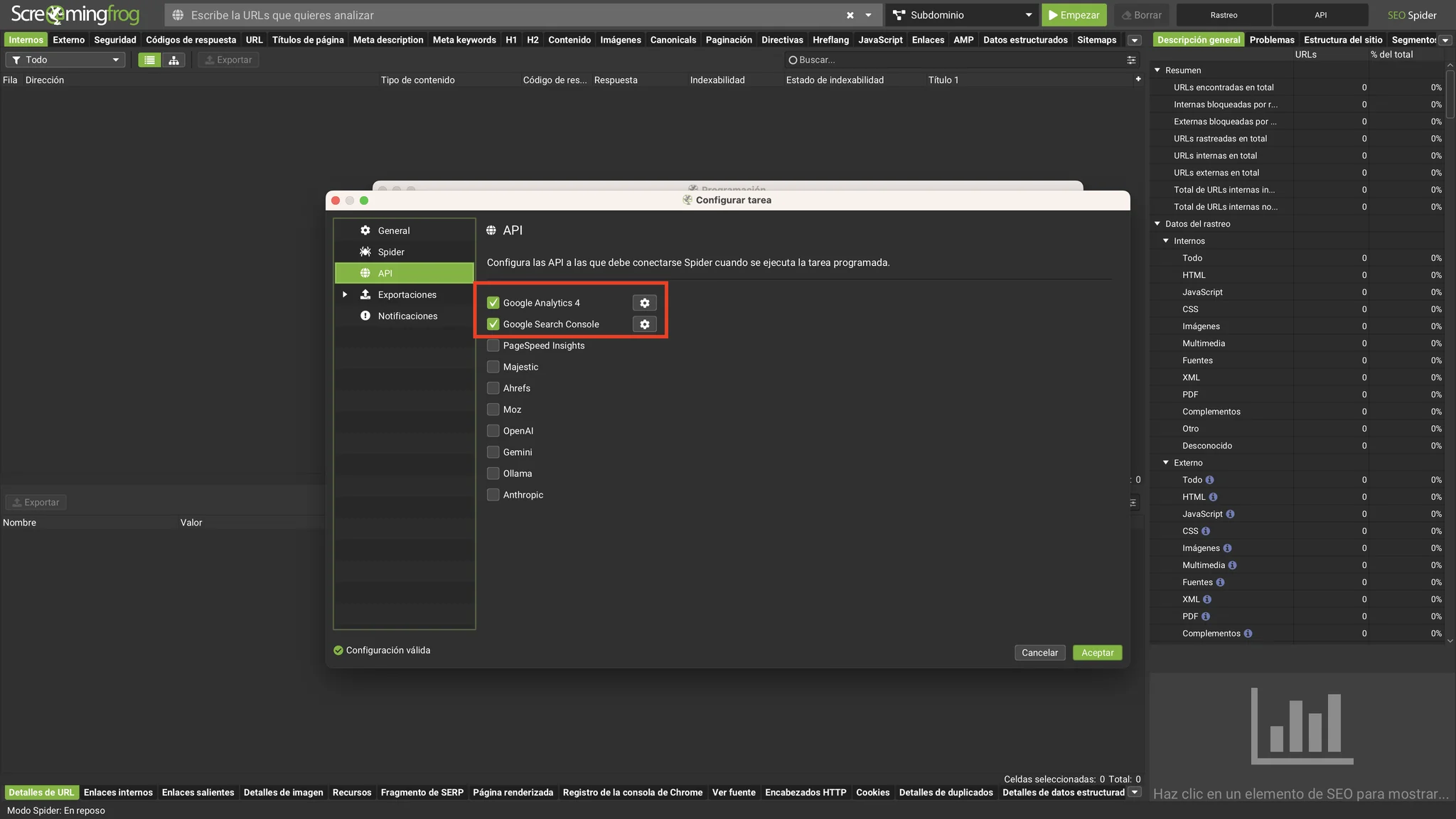Open the Todo filter dropdown

pos(65,60)
